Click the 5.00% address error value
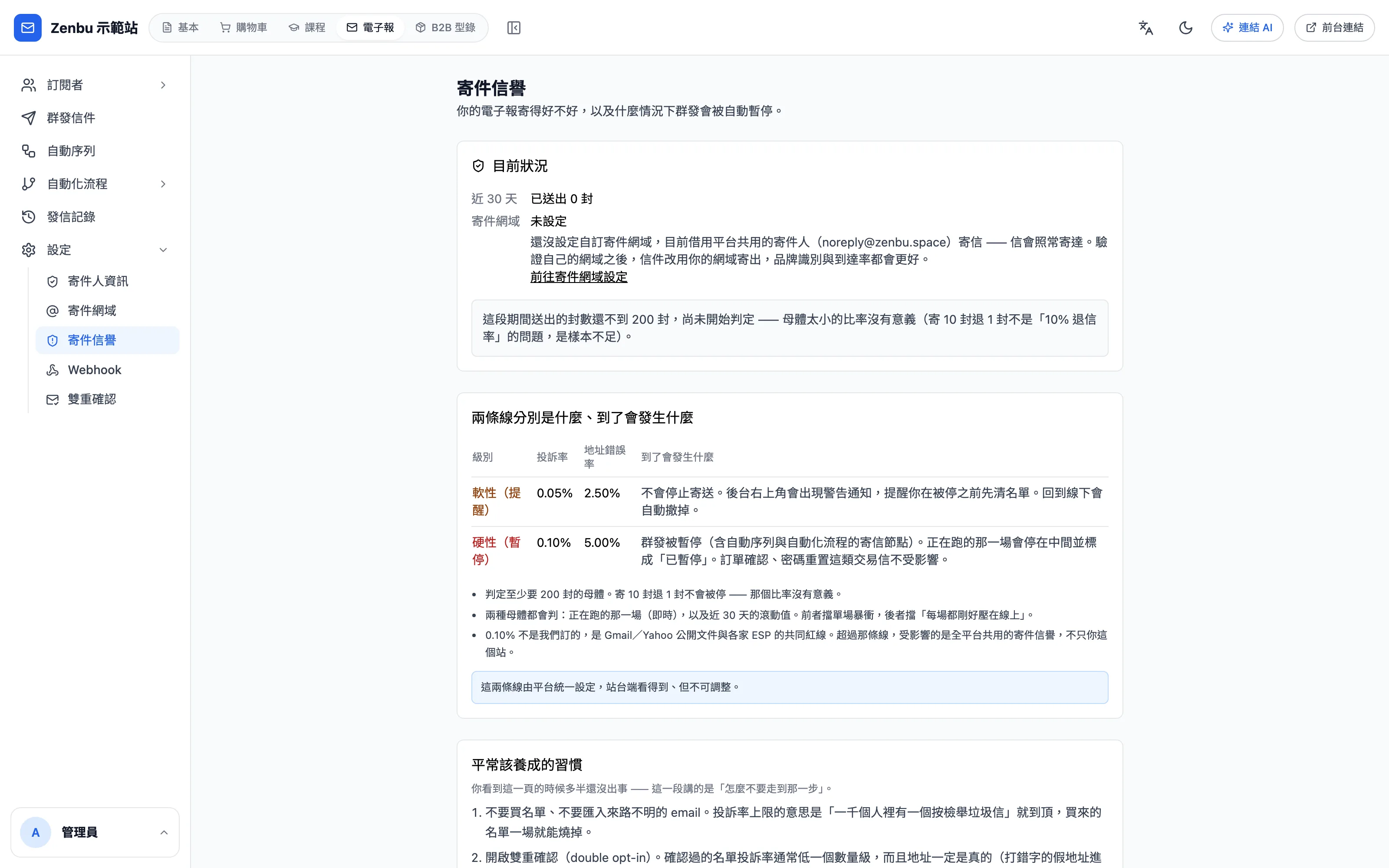This screenshot has width=1389, height=868. point(602,542)
